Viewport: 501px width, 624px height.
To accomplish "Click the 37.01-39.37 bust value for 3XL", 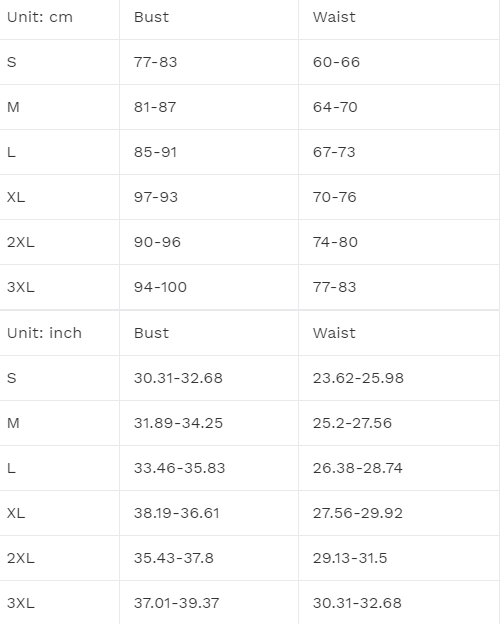I will pyautogui.click(x=177, y=603).
